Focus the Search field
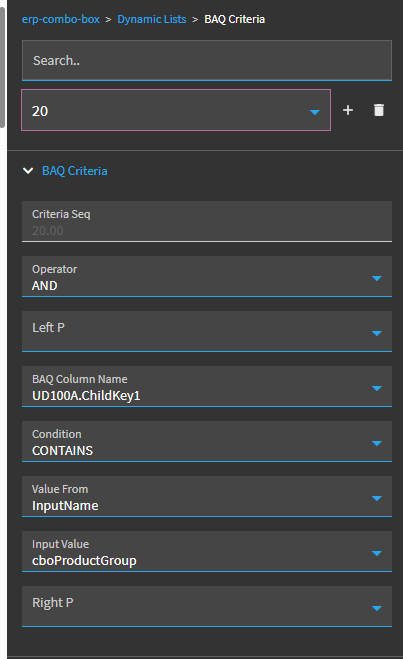Viewport: 403px width, 659px height. tap(207, 61)
